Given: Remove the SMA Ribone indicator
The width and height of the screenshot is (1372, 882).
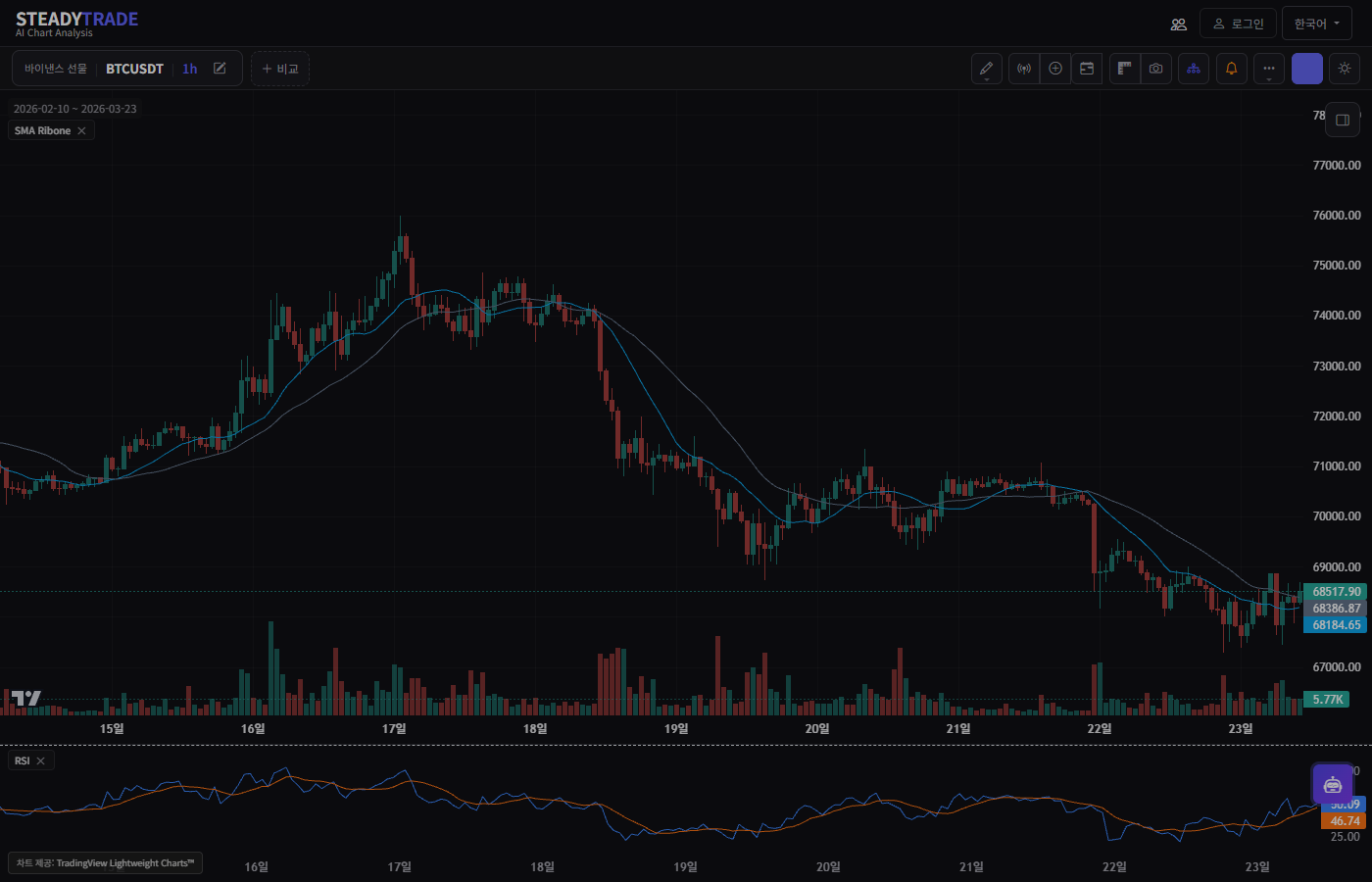Looking at the screenshot, I should (x=81, y=130).
